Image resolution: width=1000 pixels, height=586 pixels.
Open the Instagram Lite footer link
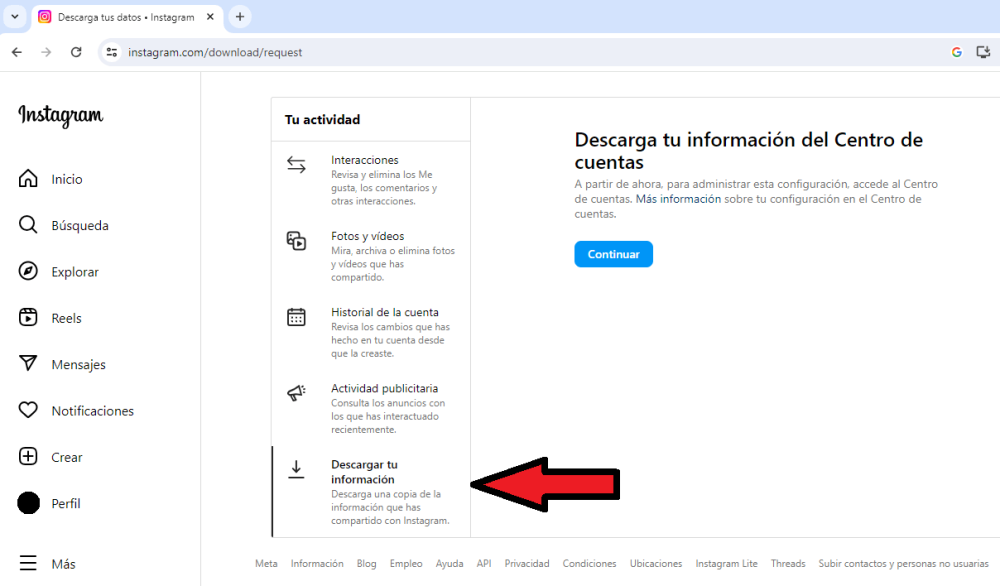726,564
